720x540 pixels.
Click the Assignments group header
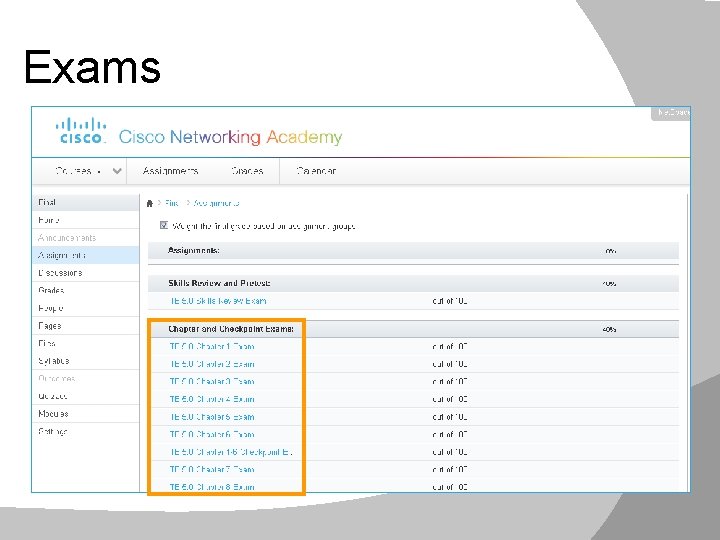coord(413,251)
